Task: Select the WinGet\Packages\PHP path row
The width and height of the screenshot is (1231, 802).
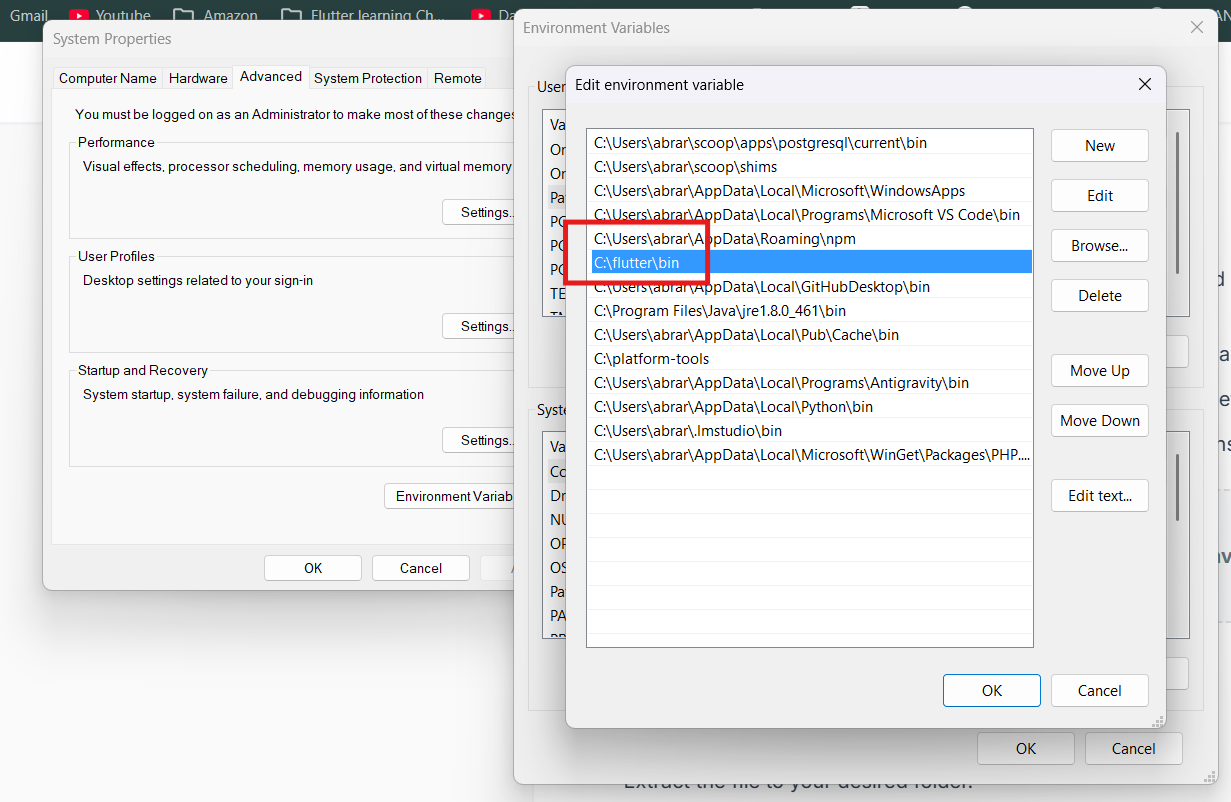Action: 810,455
